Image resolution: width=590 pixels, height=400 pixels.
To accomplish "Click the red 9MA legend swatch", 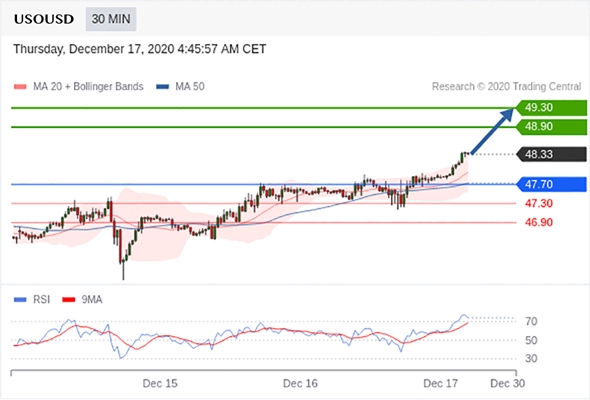I will click(68, 300).
